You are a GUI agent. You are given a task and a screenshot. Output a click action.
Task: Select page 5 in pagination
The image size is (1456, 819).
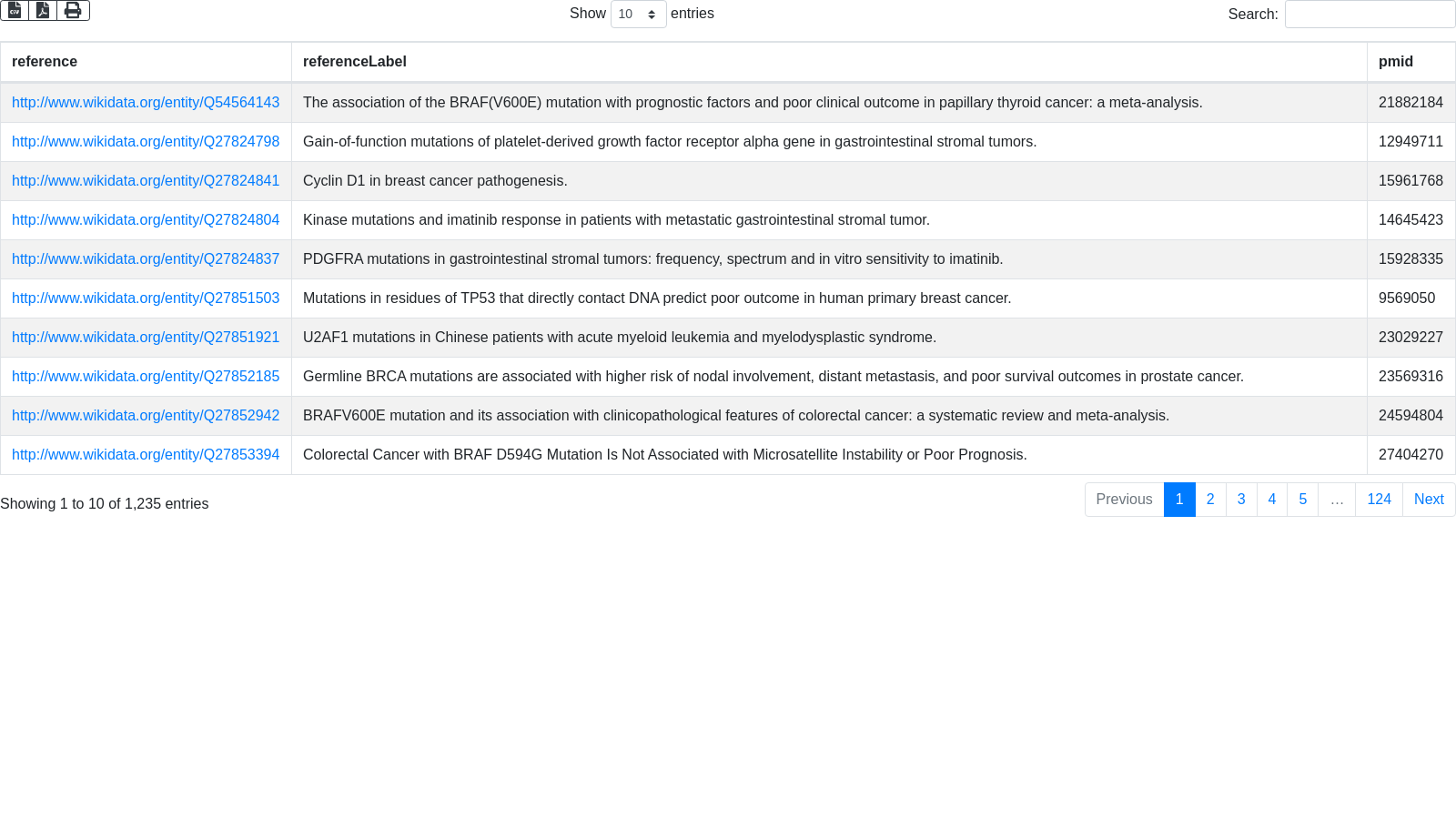pos(1303,500)
